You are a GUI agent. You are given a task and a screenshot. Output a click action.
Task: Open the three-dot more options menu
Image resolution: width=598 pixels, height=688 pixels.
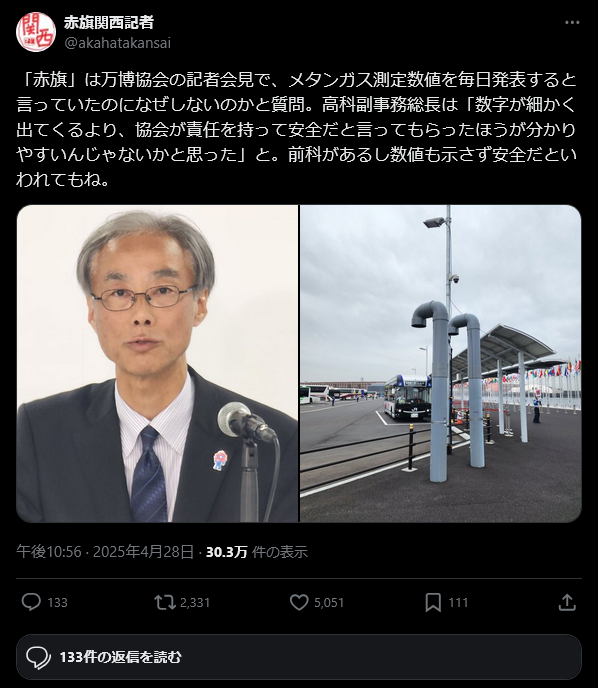coord(572,22)
